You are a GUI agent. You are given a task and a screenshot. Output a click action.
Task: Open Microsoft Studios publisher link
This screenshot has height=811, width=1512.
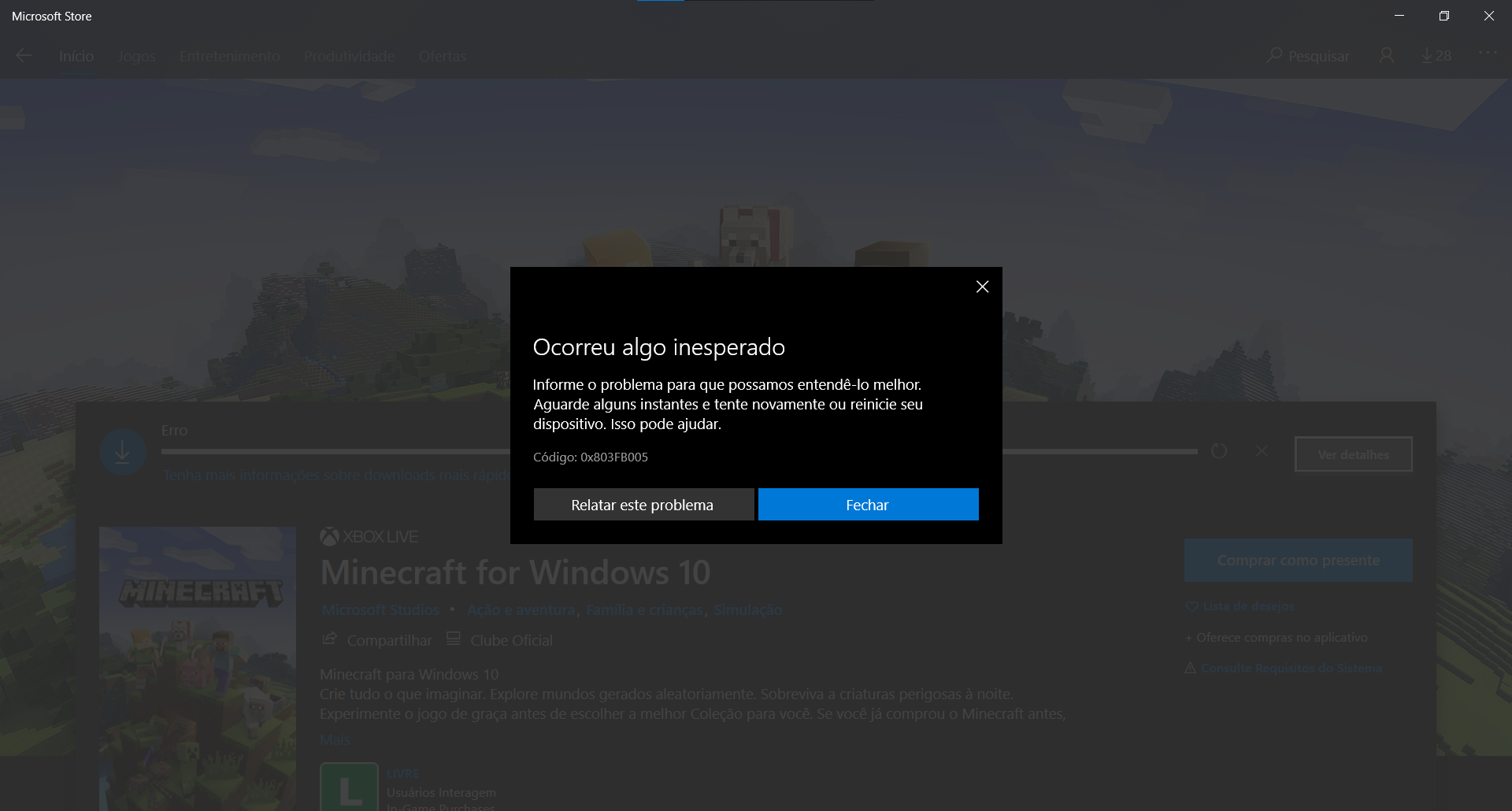(x=380, y=610)
